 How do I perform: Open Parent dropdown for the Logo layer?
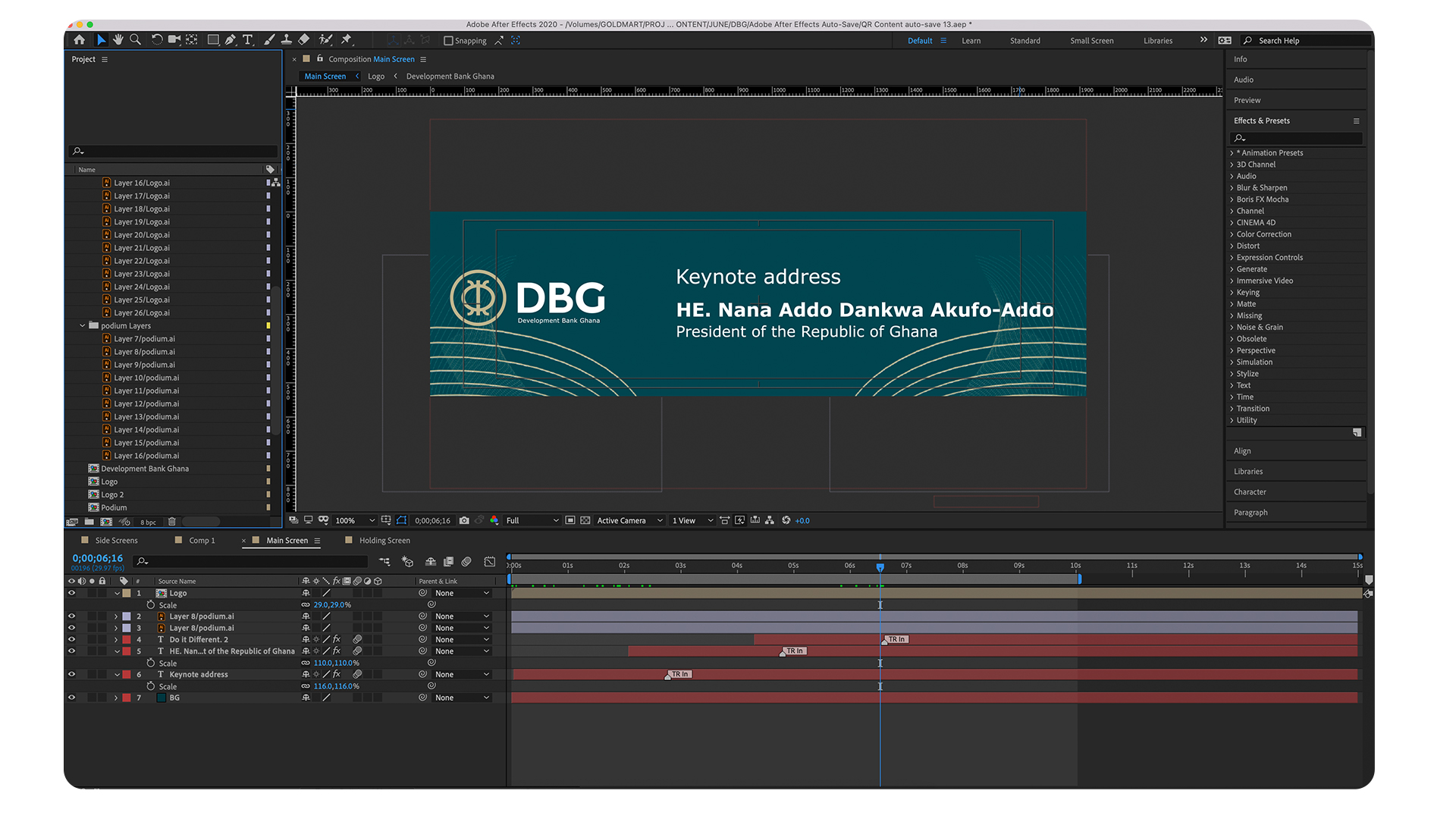click(x=463, y=594)
